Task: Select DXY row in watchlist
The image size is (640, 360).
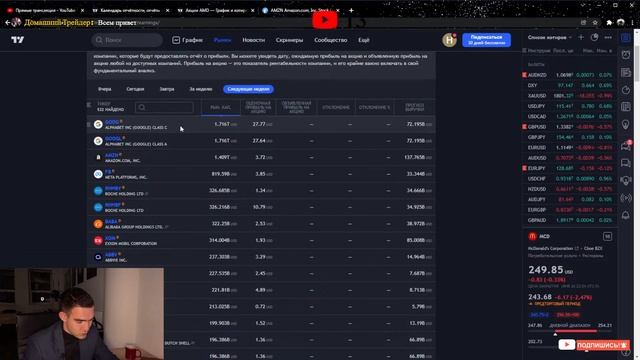Action: point(569,85)
